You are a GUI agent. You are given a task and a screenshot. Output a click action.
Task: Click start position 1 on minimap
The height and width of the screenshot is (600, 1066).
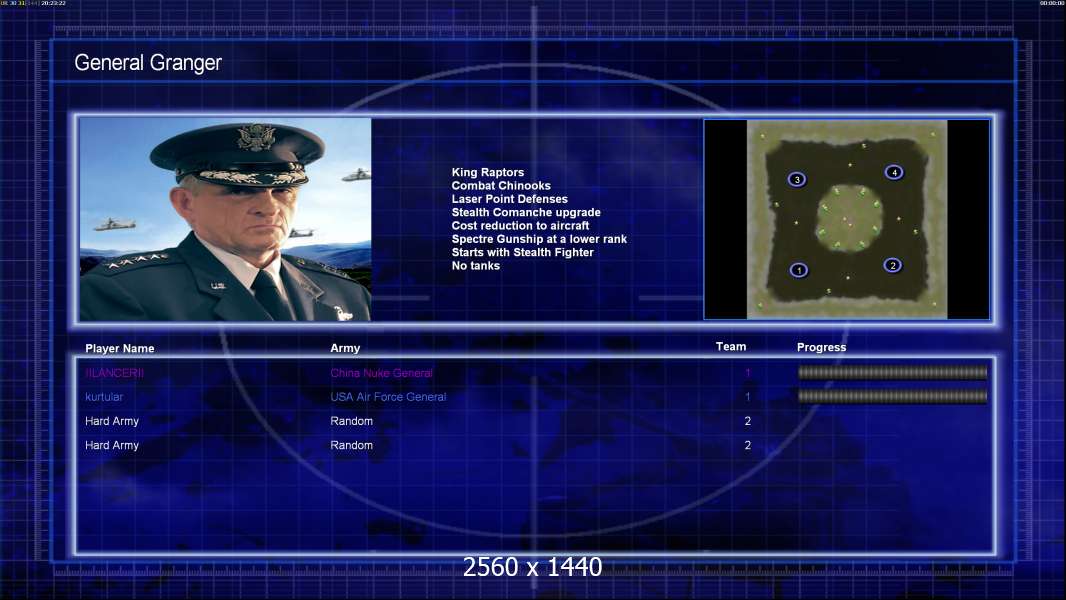[x=799, y=270]
